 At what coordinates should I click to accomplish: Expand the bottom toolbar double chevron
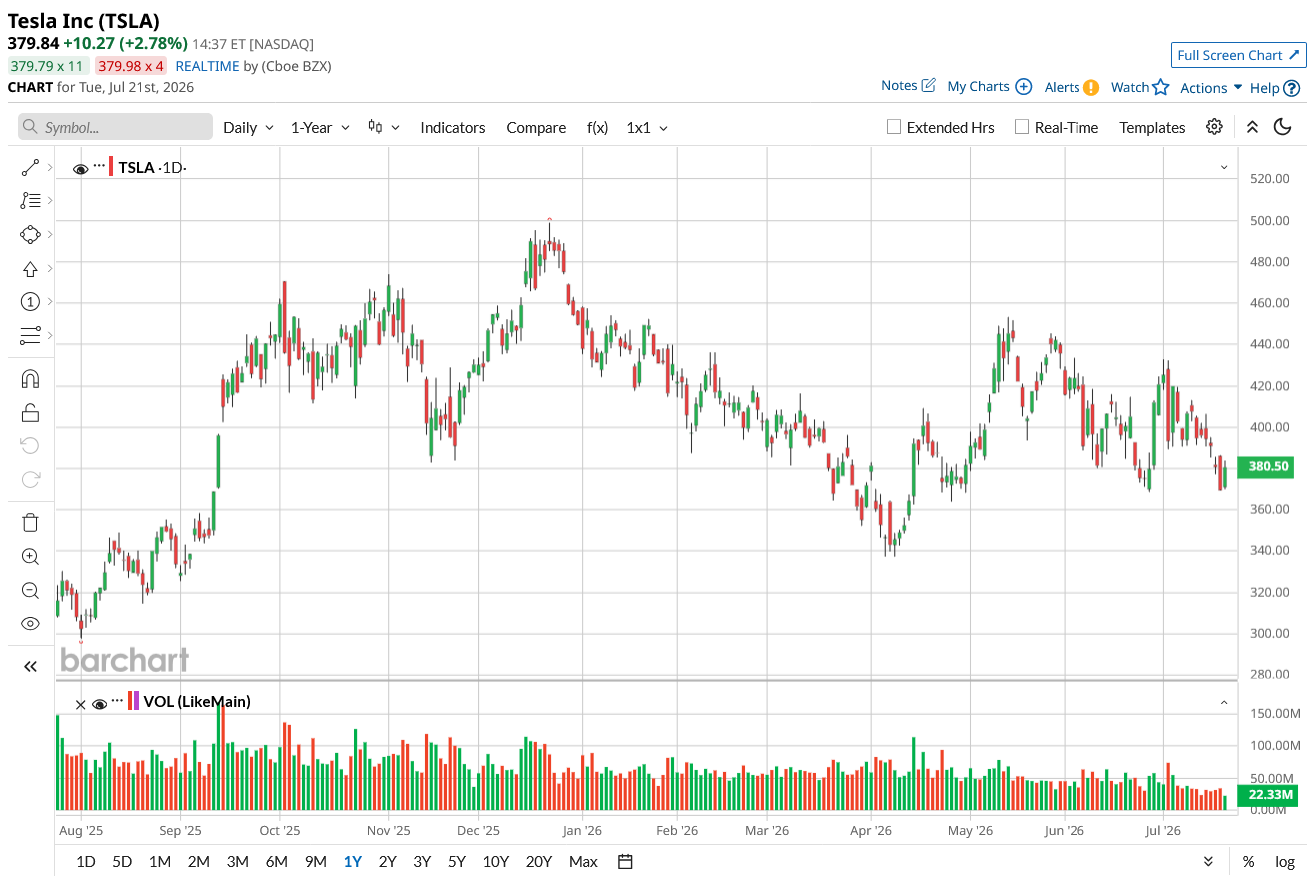point(1208,861)
